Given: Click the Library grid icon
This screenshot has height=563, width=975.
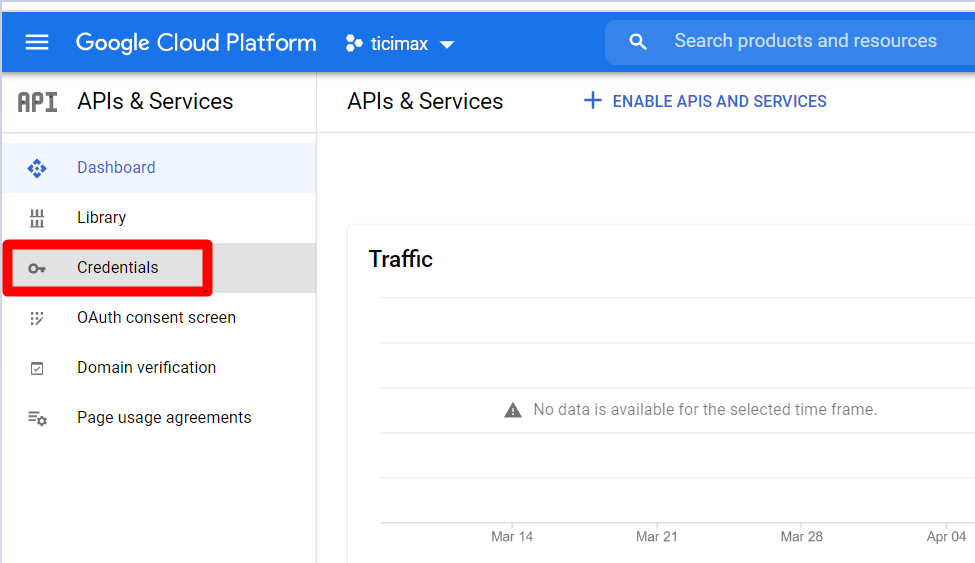Looking at the screenshot, I should [37, 218].
